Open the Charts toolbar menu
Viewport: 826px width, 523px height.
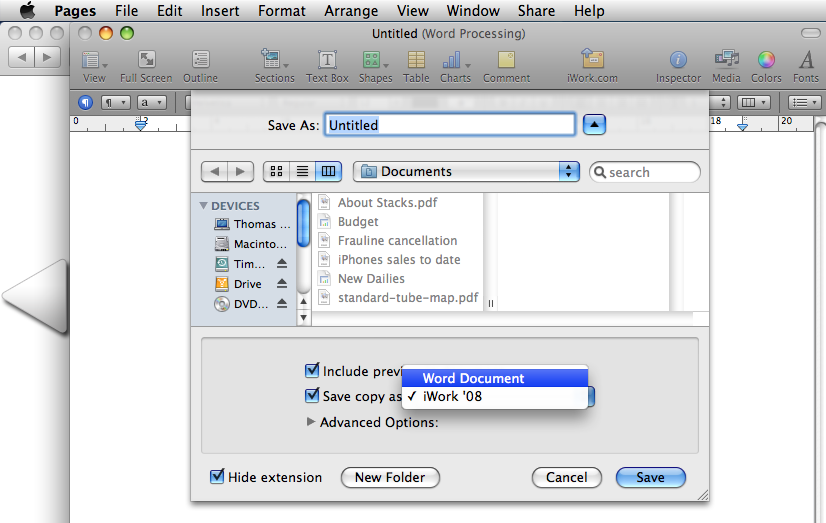(455, 66)
